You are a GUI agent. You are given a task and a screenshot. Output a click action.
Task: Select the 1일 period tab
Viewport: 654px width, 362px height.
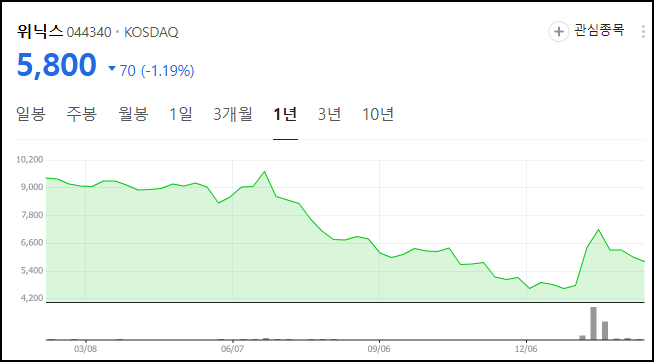point(181,114)
